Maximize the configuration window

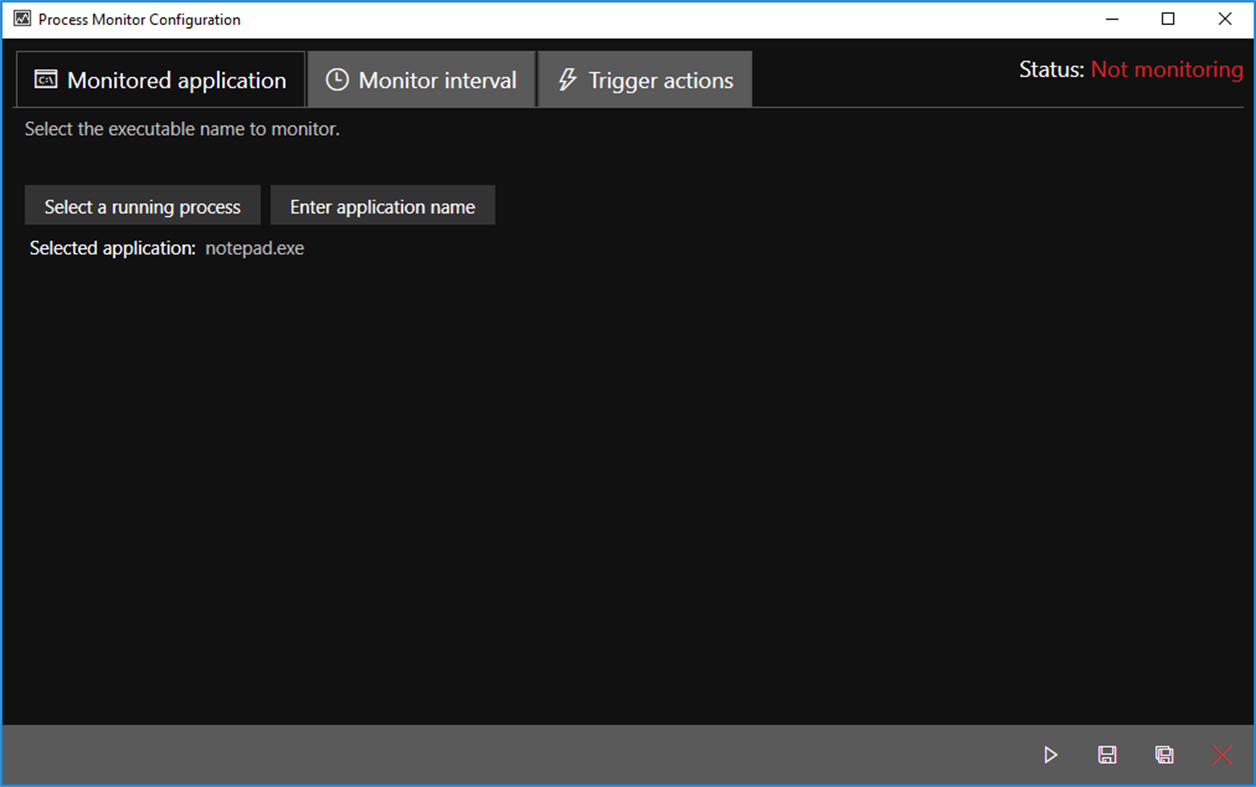tap(1168, 18)
